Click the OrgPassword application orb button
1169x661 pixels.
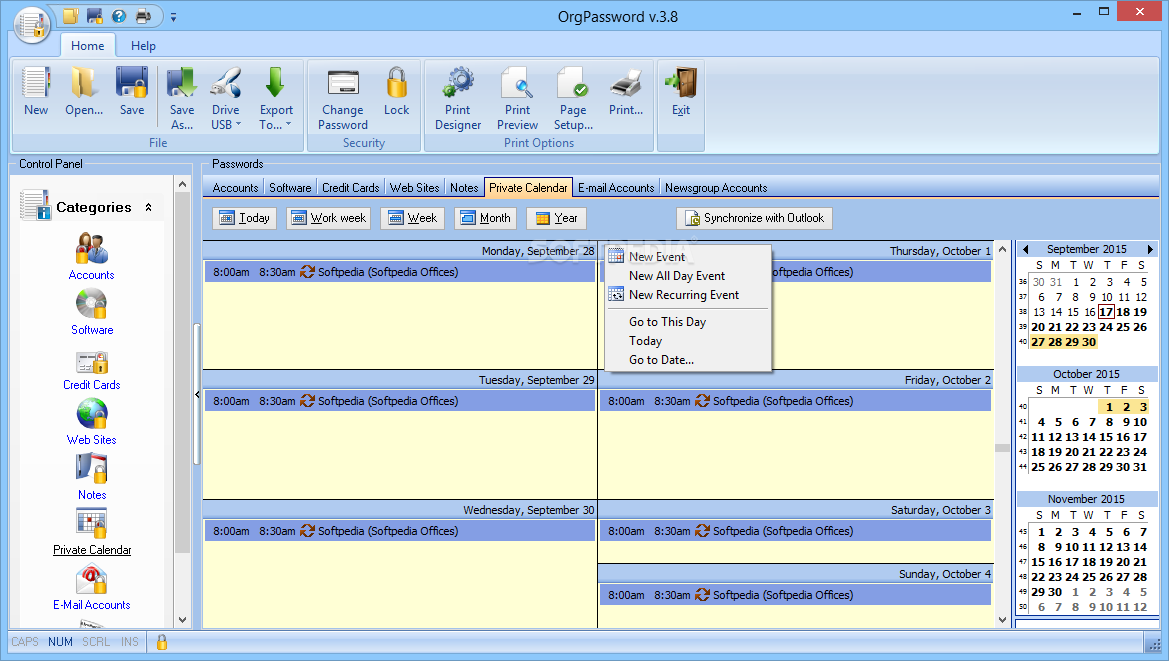click(x=31, y=25)
